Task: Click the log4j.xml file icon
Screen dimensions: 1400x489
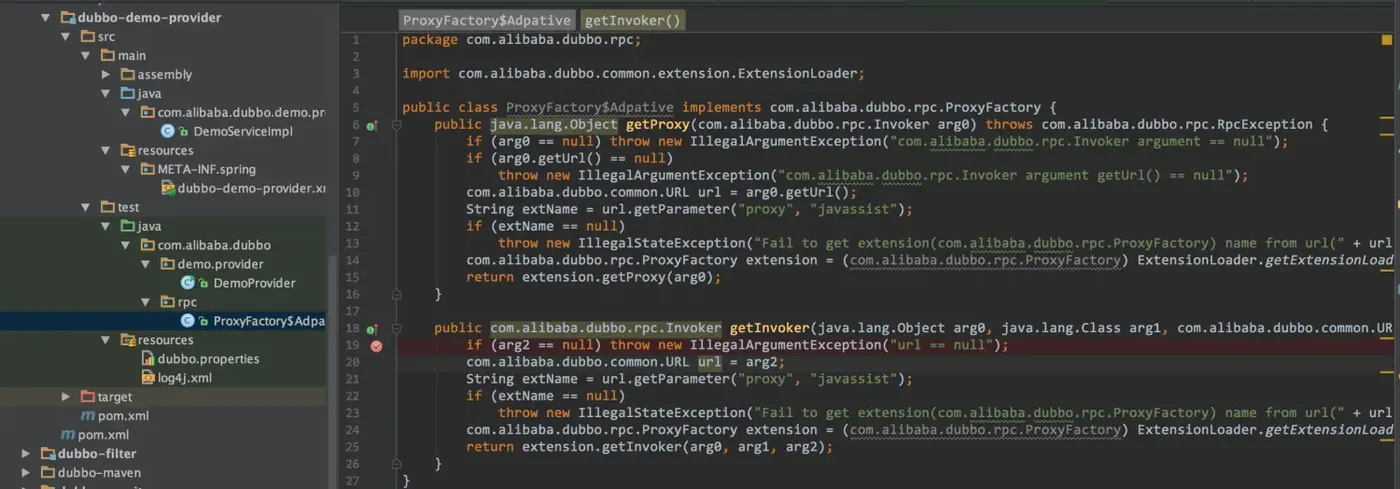Action: click(148, 378)
